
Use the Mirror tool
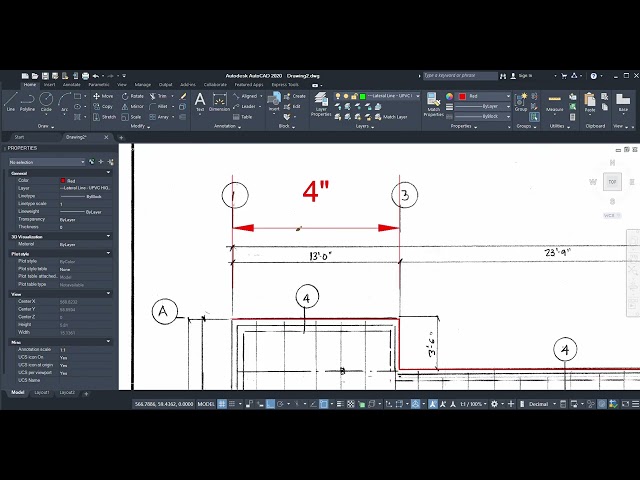click(133, 107)
